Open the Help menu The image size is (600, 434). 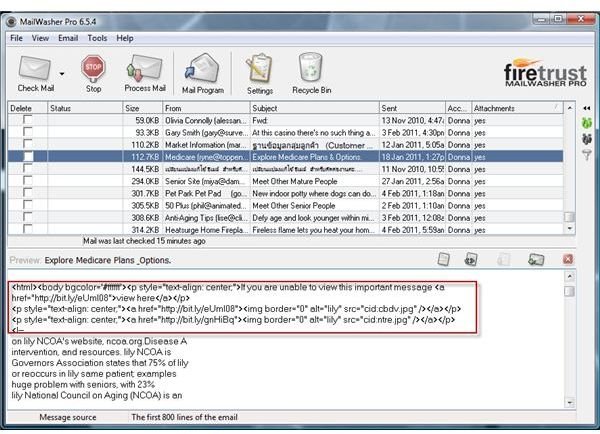coord(125,38)
